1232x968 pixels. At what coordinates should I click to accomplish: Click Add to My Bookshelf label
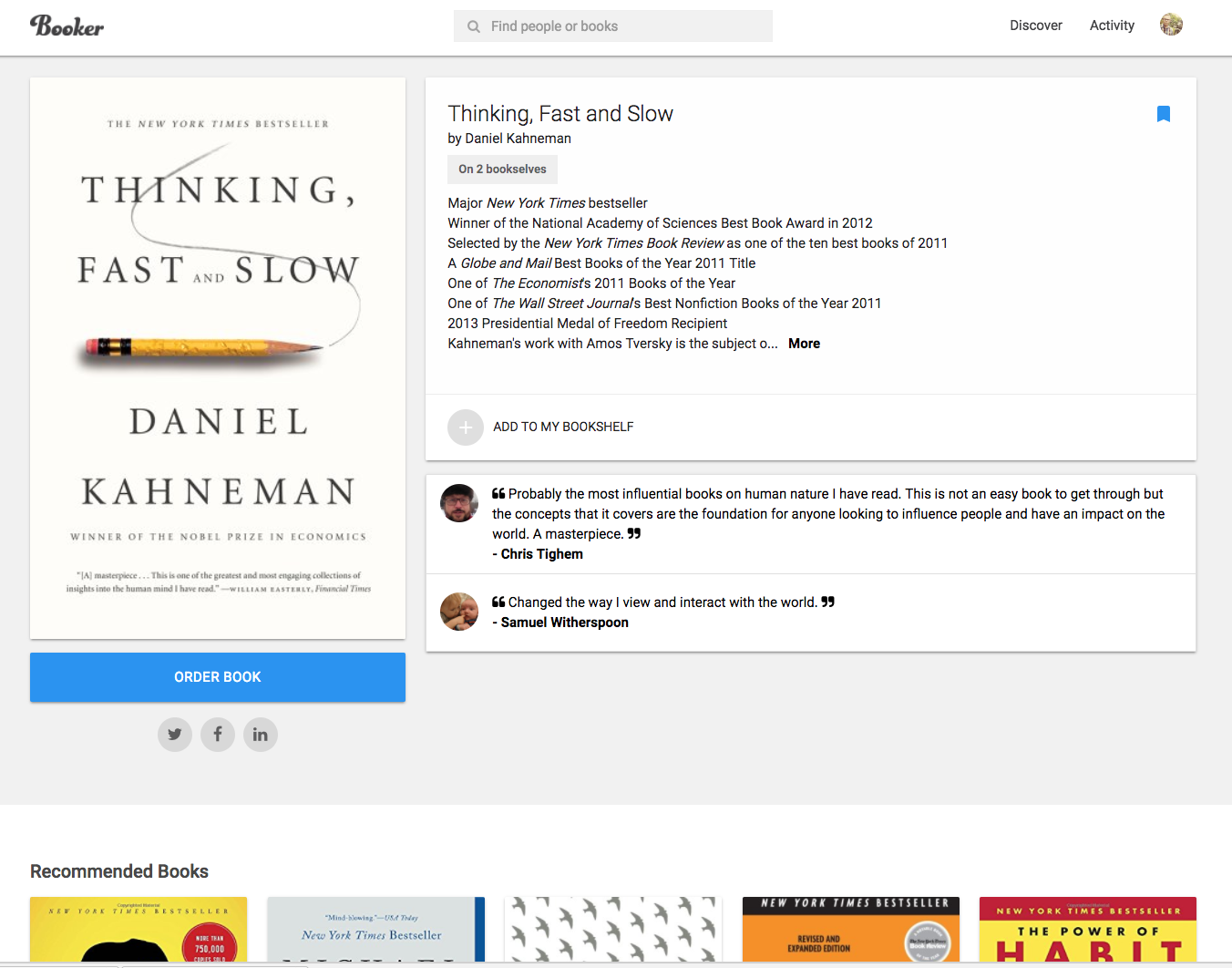[563, 427]
